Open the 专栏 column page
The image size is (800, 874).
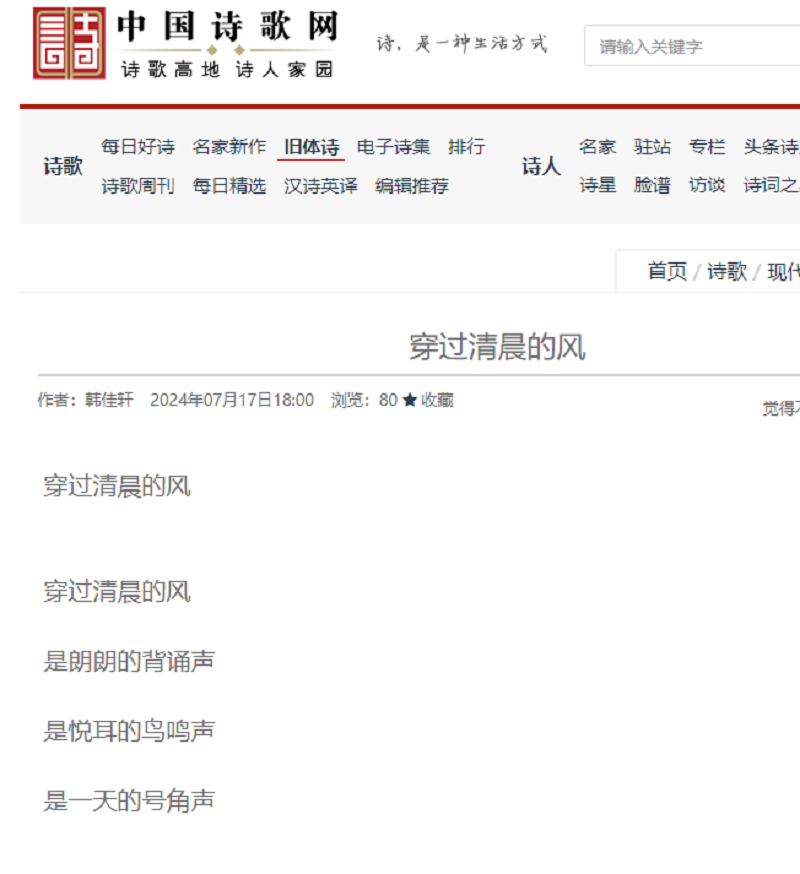coord(707,147)
